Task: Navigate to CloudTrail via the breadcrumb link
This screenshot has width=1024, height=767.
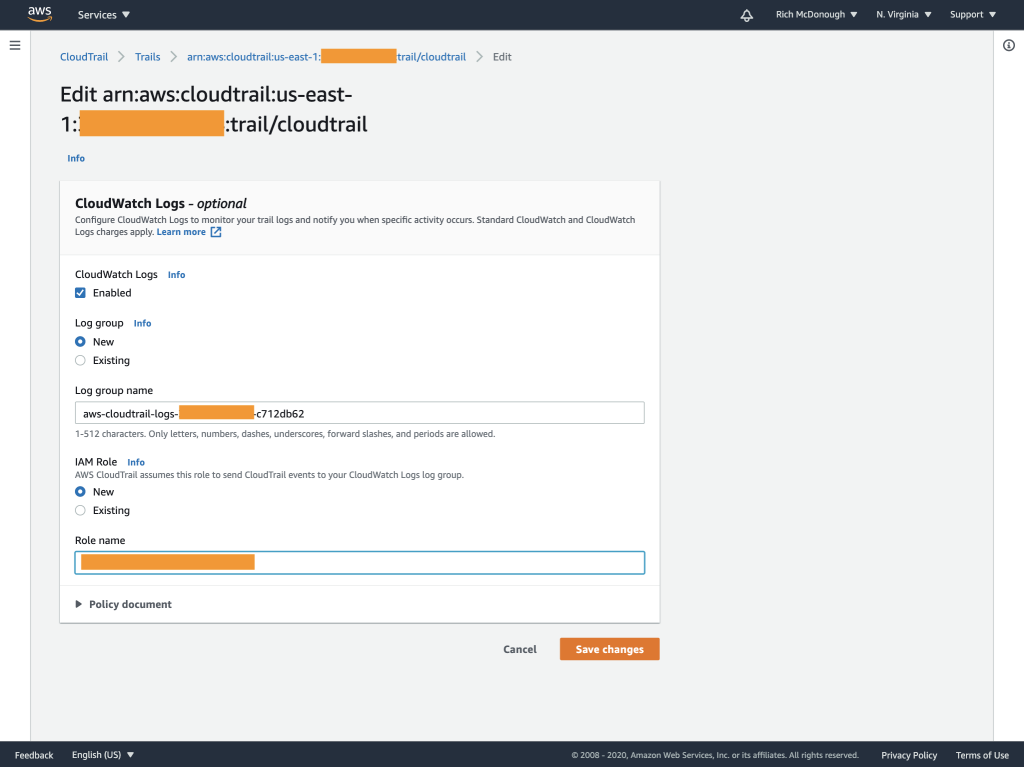Action: coord(84,56)
